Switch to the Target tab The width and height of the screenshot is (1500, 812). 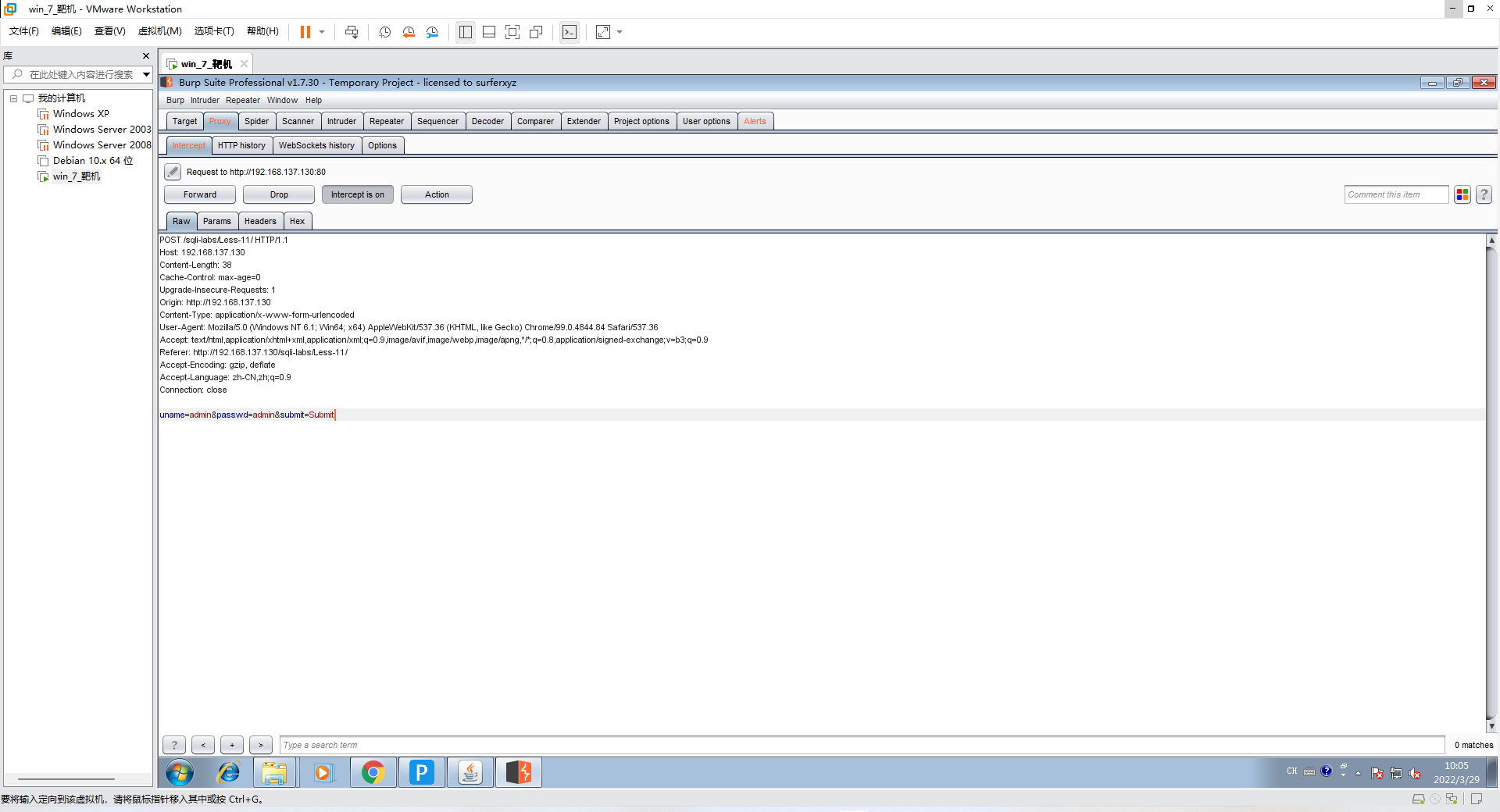(185, 121)
